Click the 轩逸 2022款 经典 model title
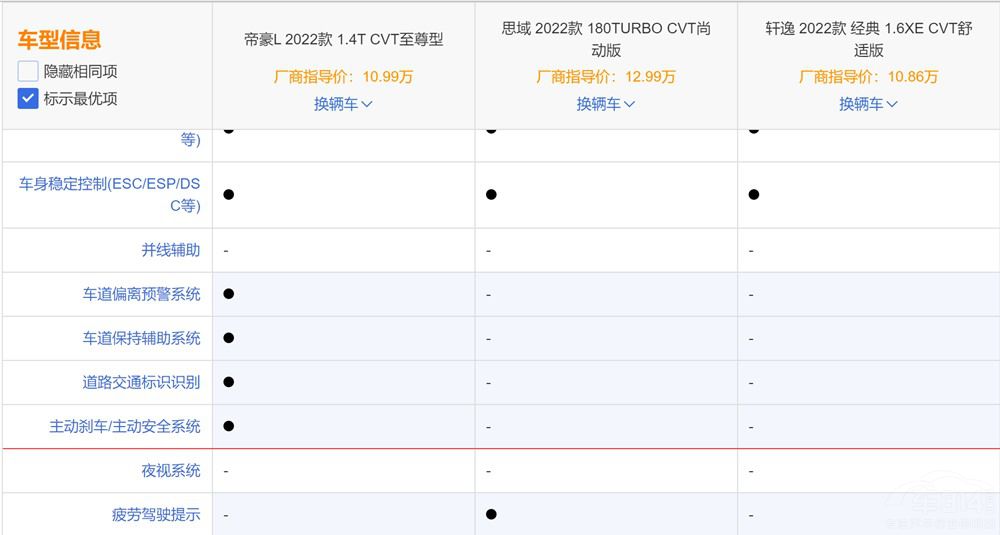The height and width of the screenshot is (535, 1000). pos(869,39)
